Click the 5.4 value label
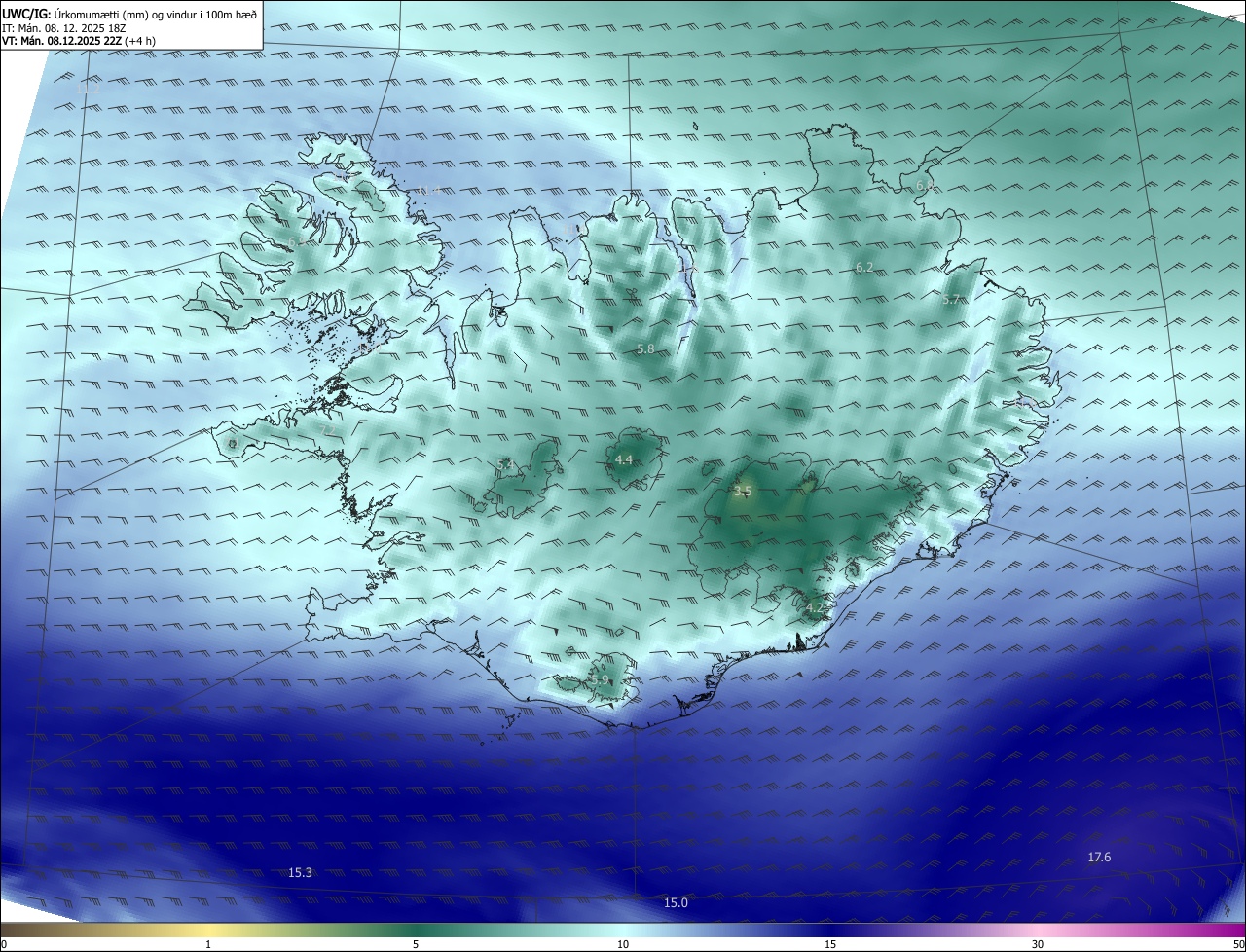Viewport: 1246px width, 952px height. tap(504, 465)
